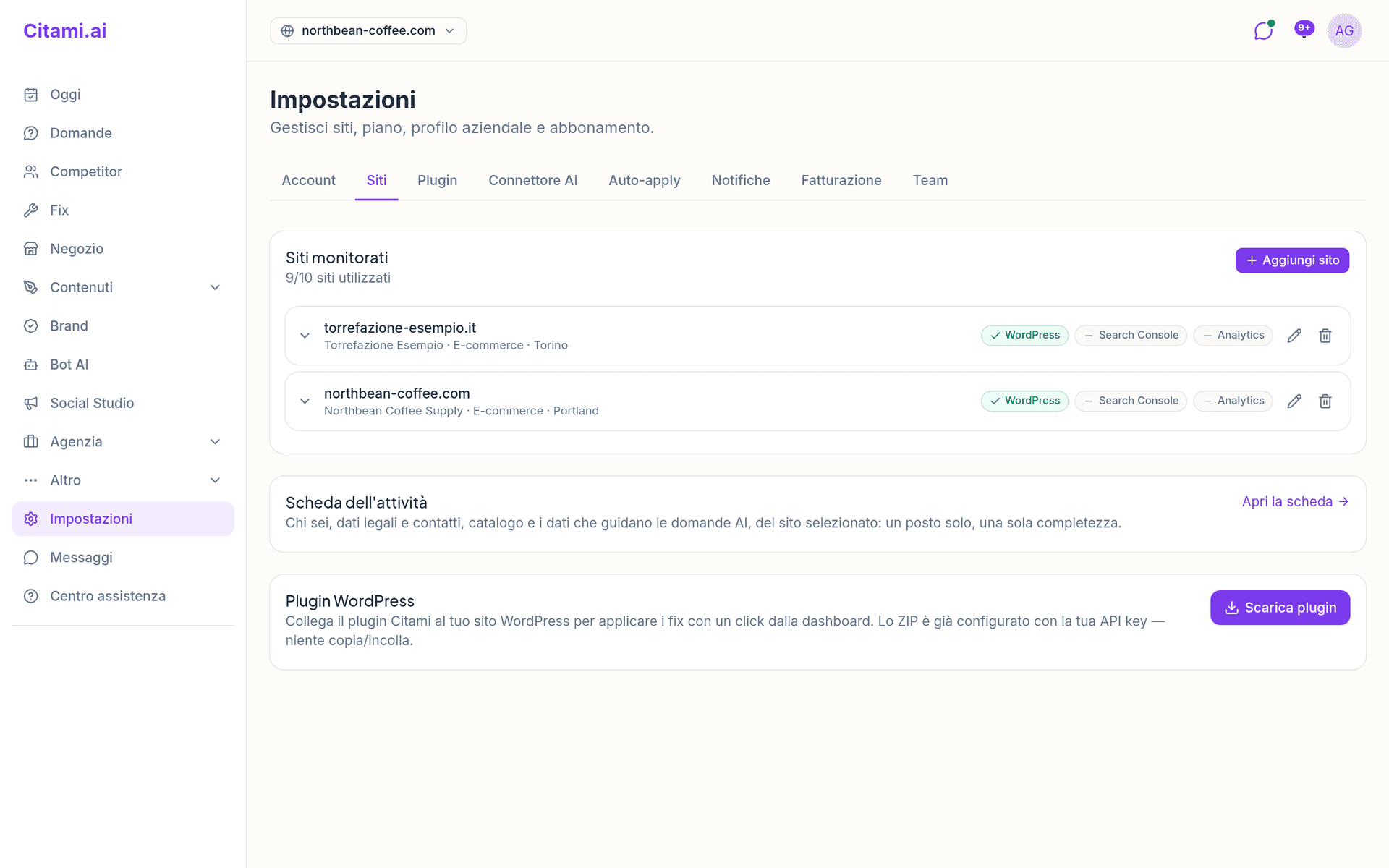
Task: Switch to the Plugin tab
Action: pos(437,181)
